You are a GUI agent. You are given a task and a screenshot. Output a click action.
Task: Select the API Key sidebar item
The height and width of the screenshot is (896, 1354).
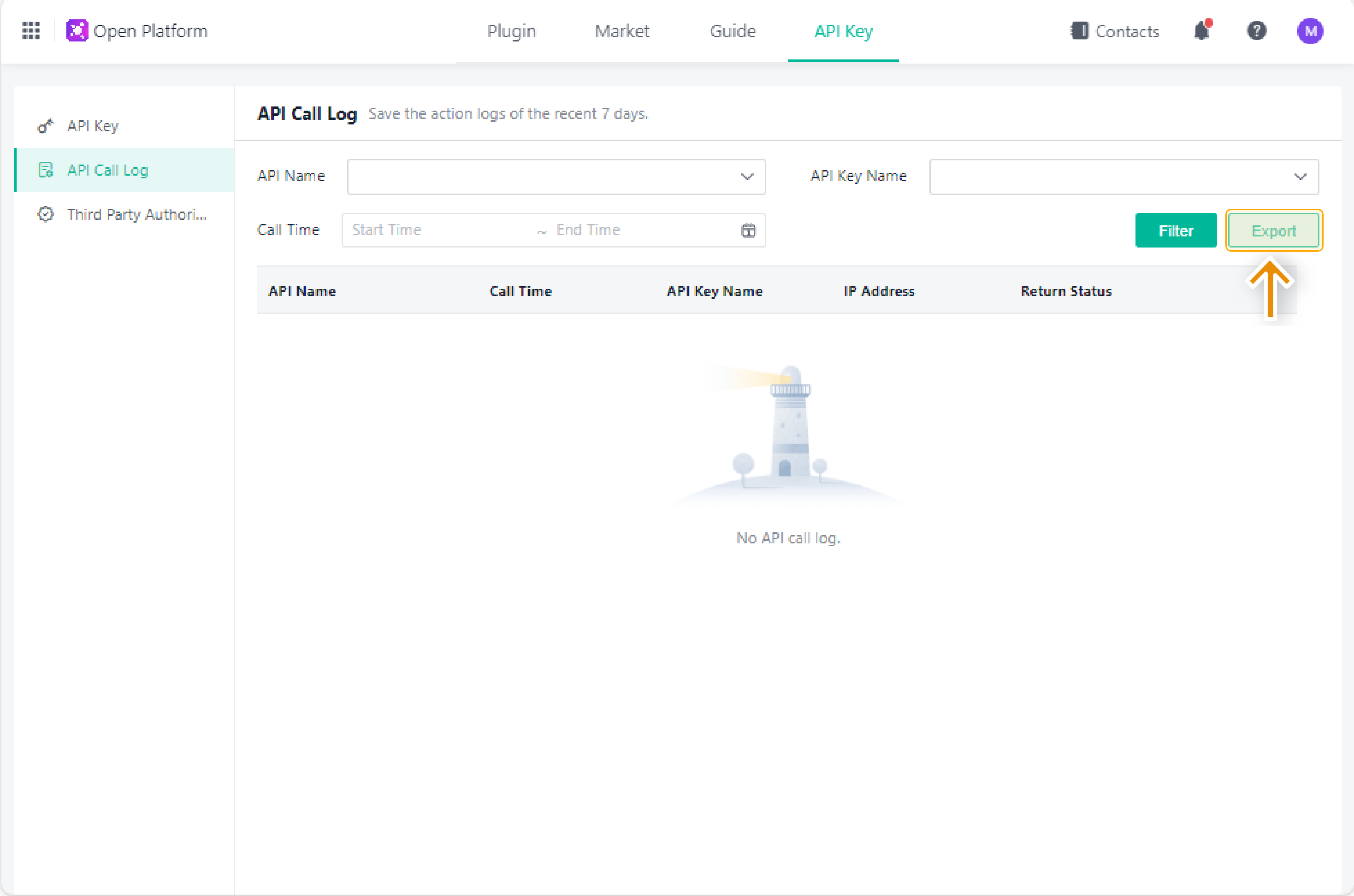coord(93,126)
